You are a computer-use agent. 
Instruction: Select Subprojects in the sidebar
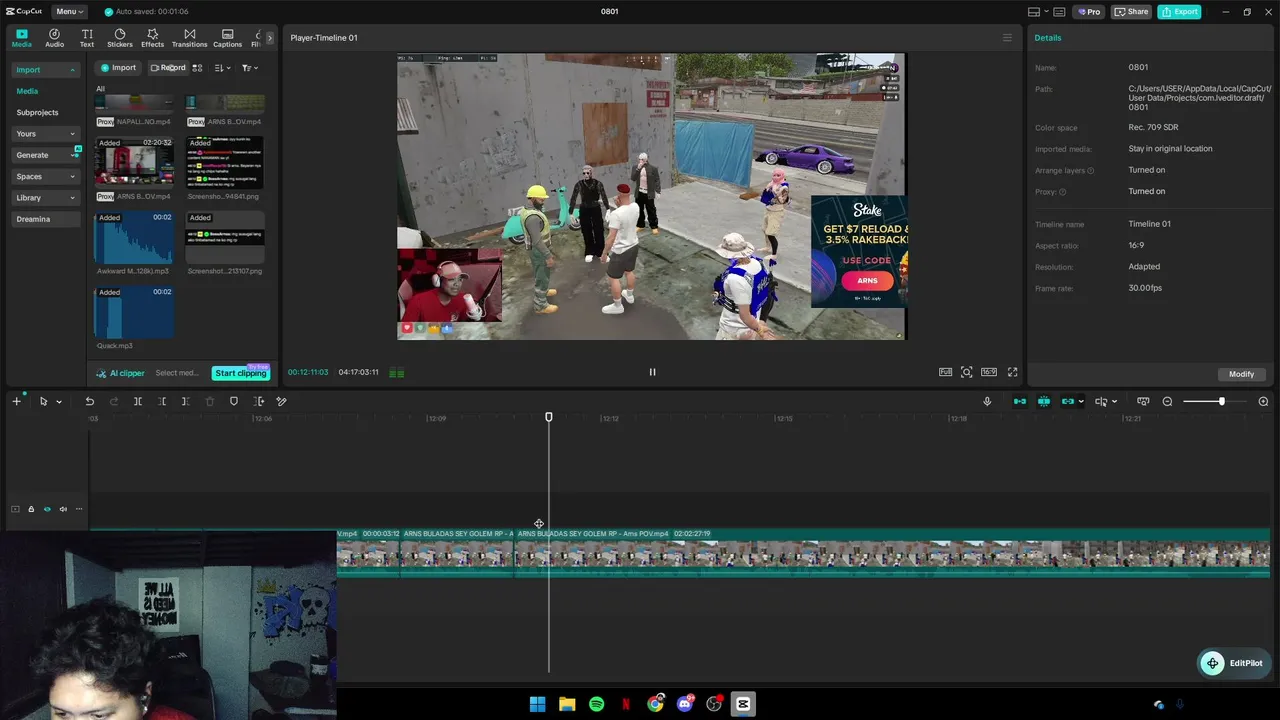click(37, 113)
